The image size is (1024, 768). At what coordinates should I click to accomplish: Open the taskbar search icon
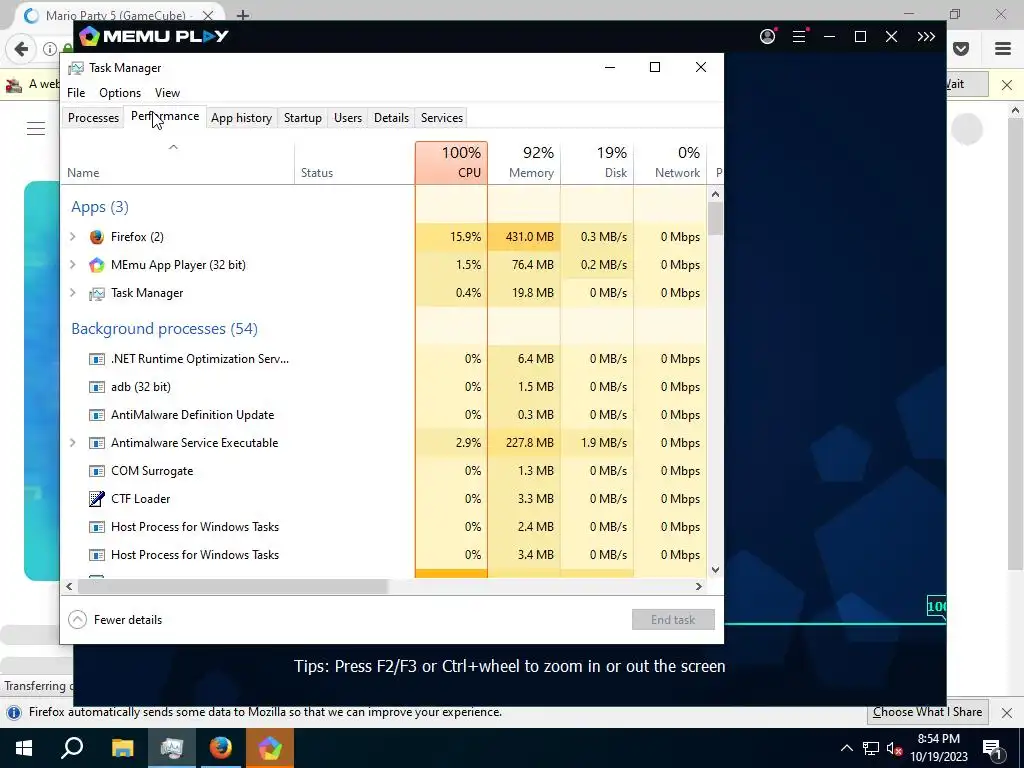tap(72, 748)
